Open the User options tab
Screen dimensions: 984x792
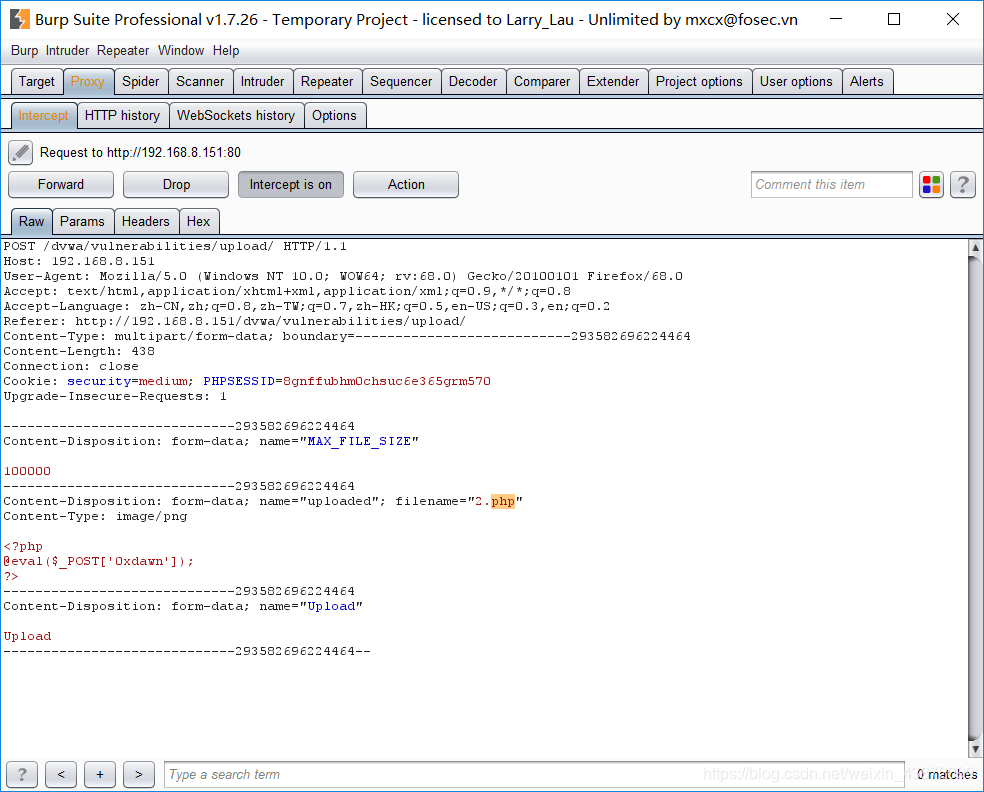[796, 82]
